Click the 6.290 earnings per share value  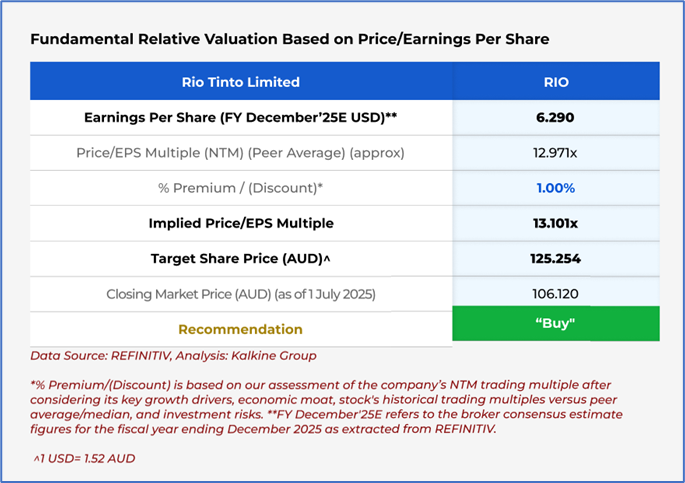click(555, 117)
